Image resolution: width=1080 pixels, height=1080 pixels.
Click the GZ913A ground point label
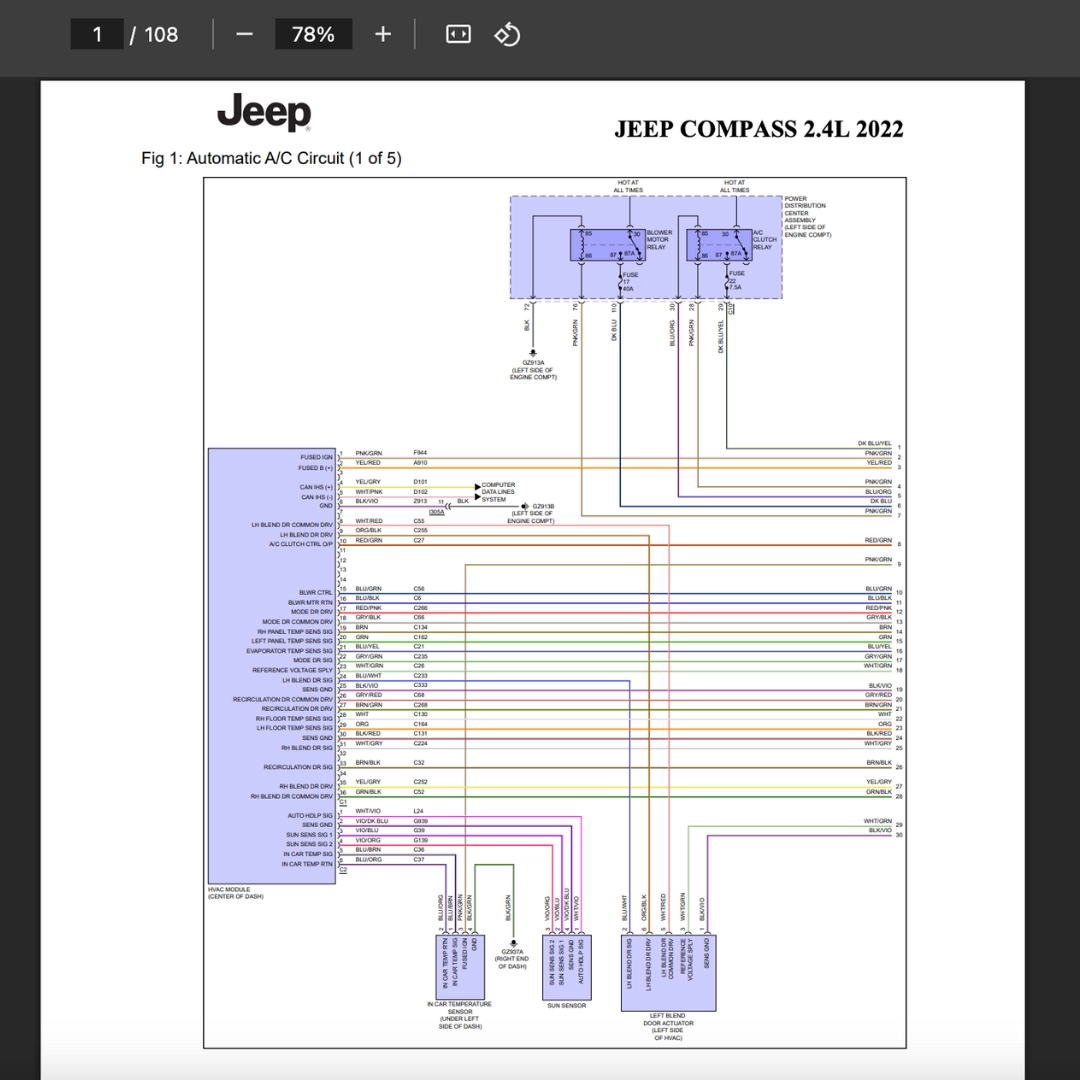coord(533,370)
